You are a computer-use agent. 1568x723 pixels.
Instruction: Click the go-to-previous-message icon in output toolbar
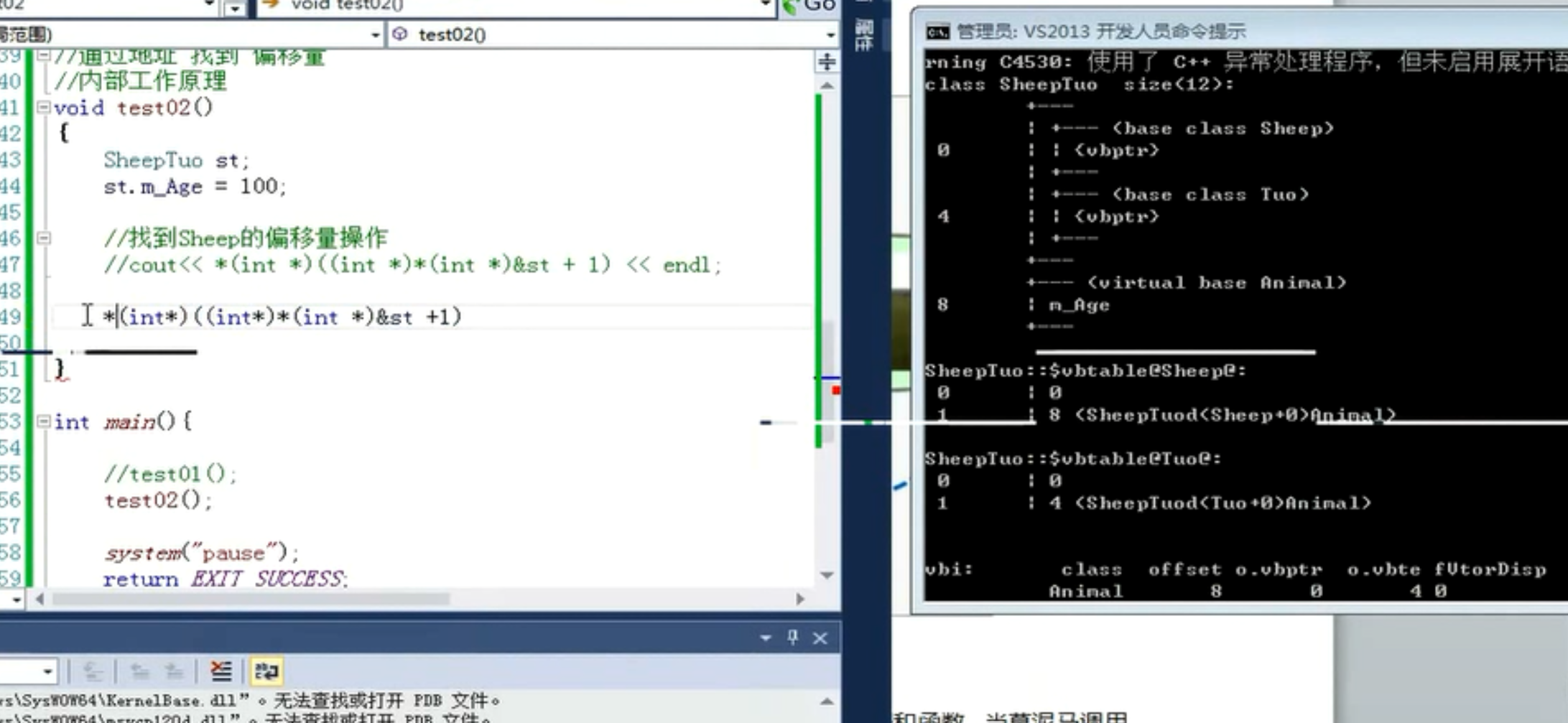pyautogui.click(x=139, y=671)
